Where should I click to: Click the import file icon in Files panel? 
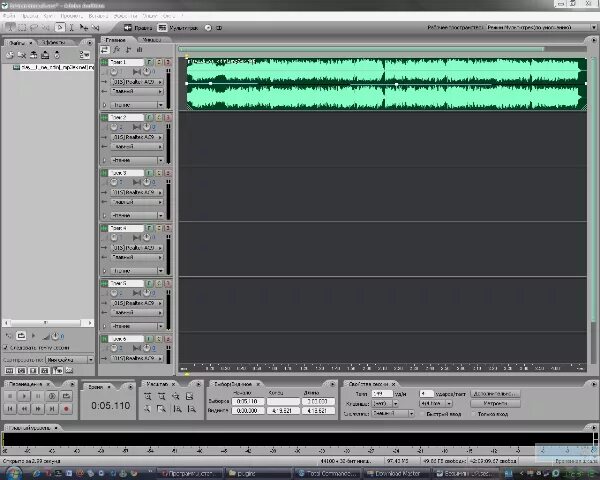[x=10, y=55]
